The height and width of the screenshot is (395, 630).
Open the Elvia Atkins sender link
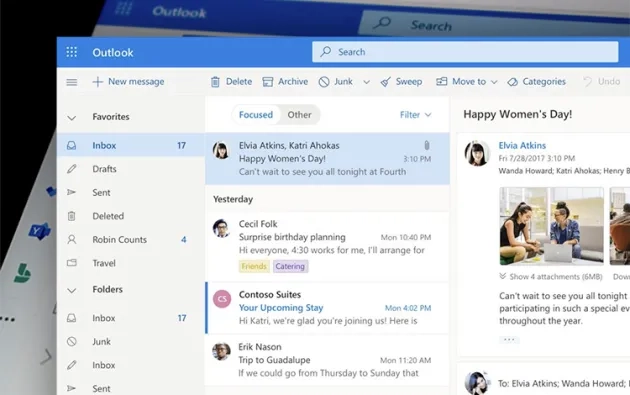(x=522, y=145)
